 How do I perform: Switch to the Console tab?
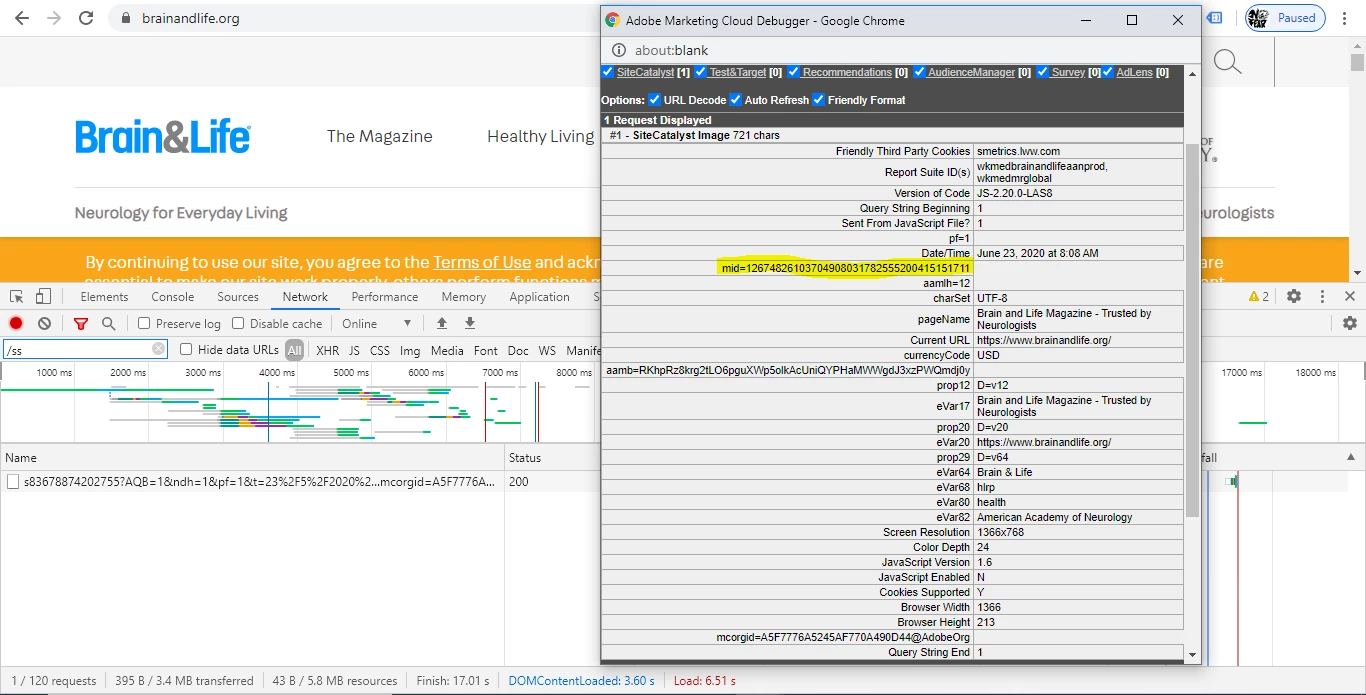click(173, 296)
